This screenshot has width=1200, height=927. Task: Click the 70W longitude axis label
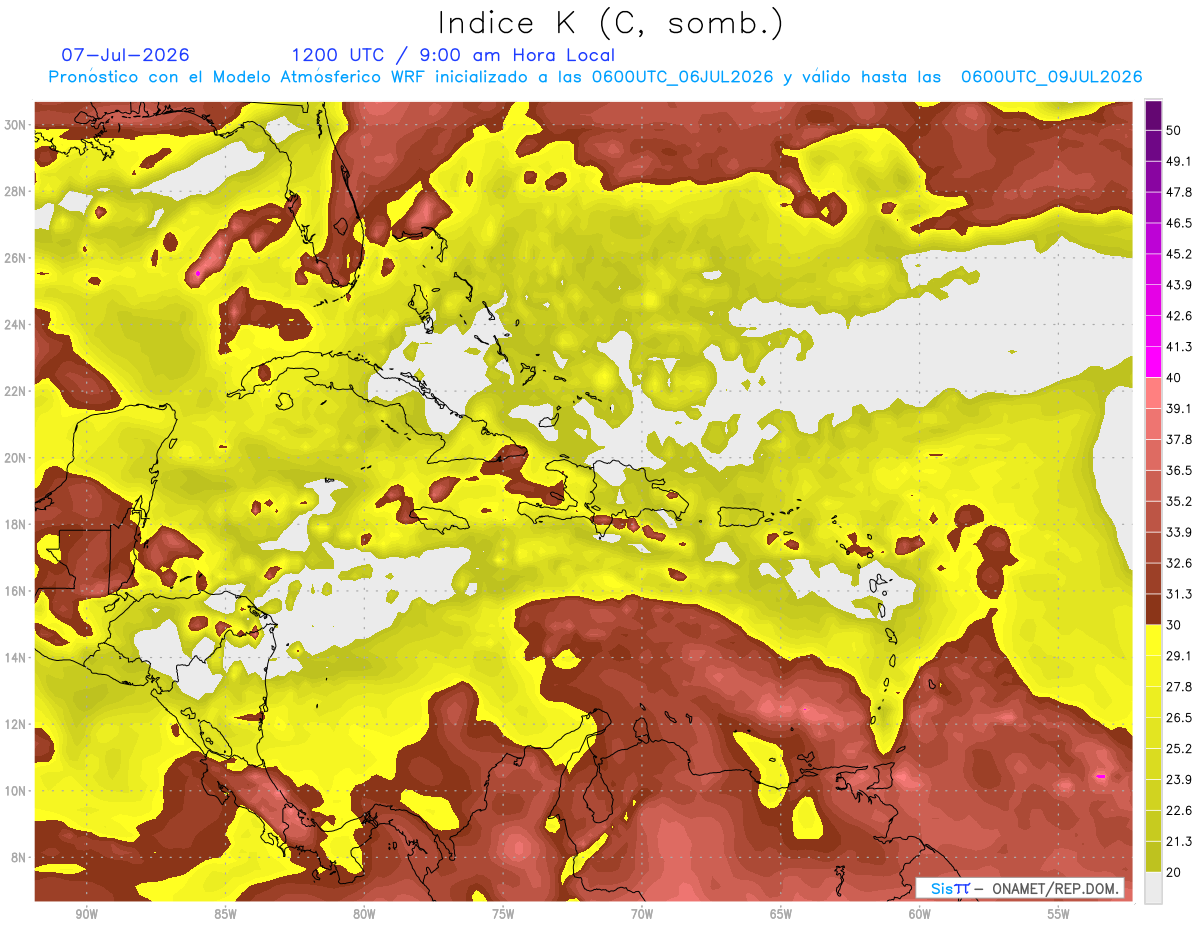coord(642,914)
